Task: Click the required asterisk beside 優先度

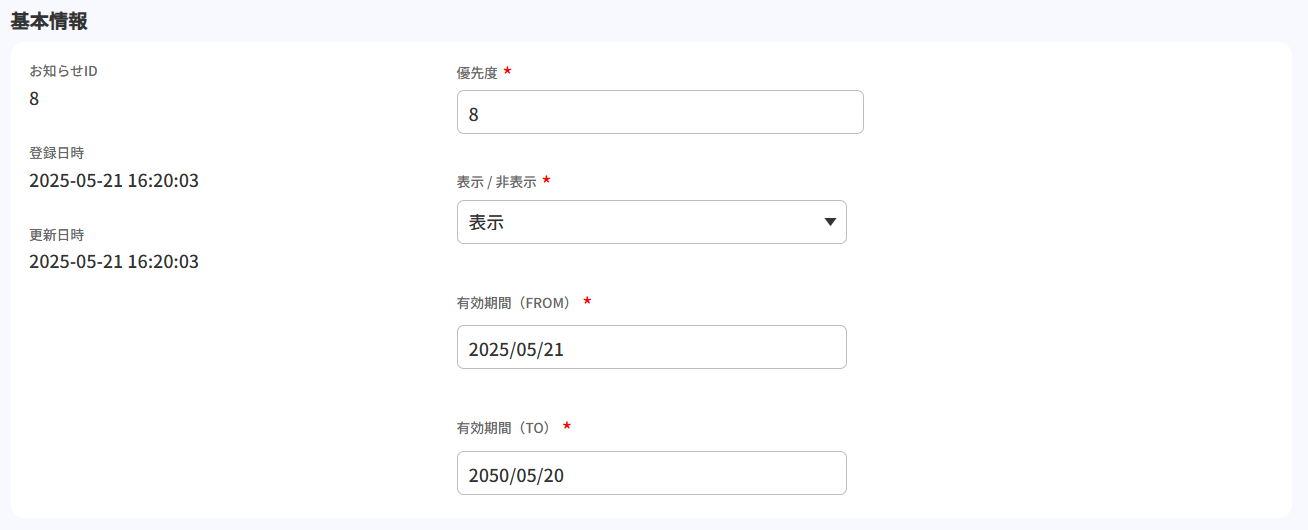Action: [507, 72]
